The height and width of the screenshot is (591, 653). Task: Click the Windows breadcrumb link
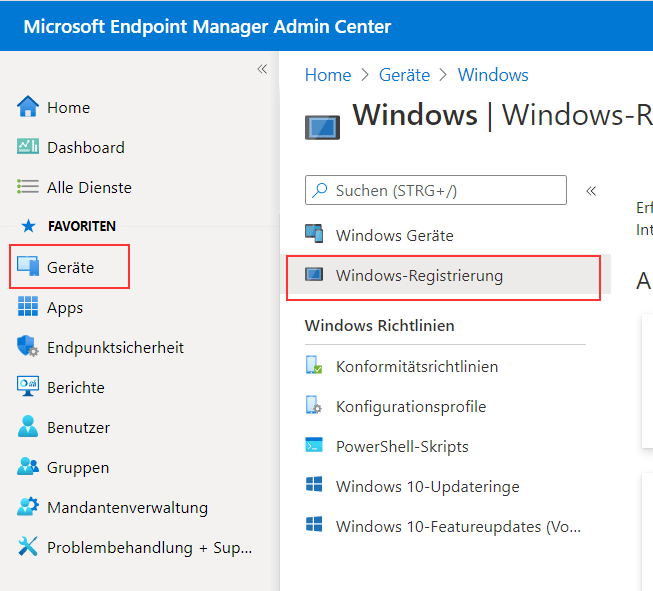[493, 75]
